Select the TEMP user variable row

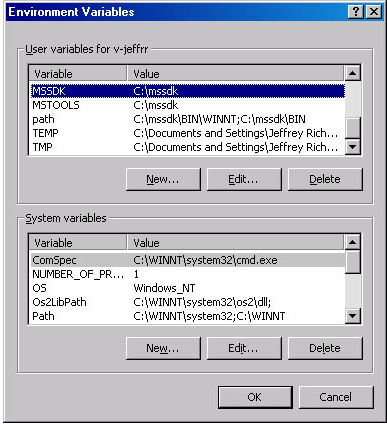pos(188,133)
